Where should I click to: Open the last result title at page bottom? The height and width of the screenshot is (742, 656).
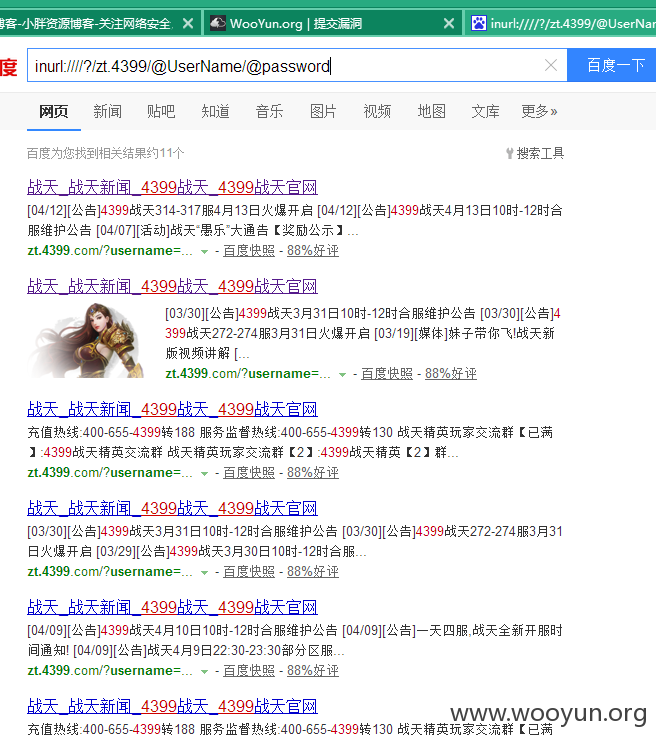(x=172, y=706)
